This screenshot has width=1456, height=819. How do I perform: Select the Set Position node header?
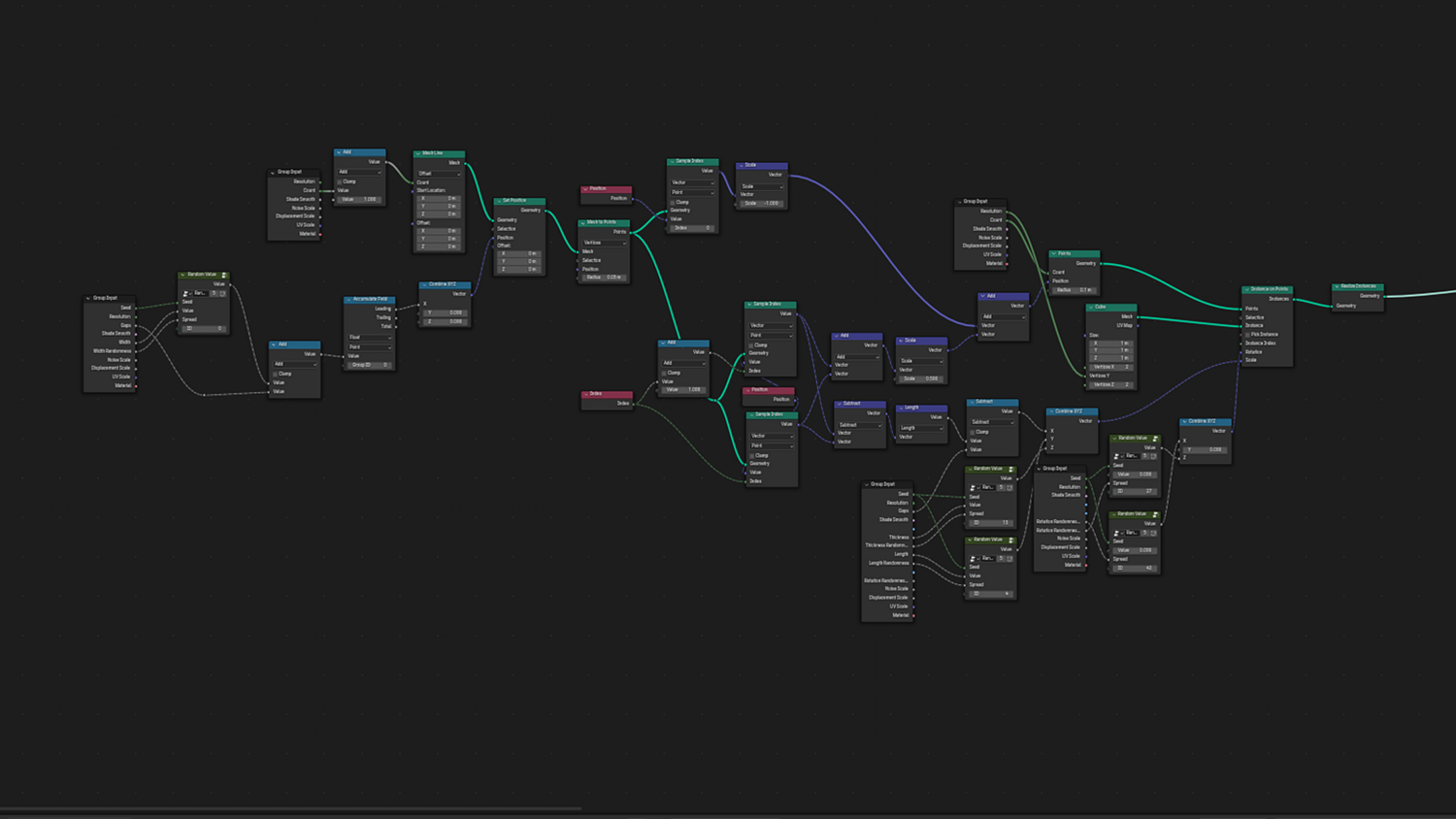pos(519,201)
